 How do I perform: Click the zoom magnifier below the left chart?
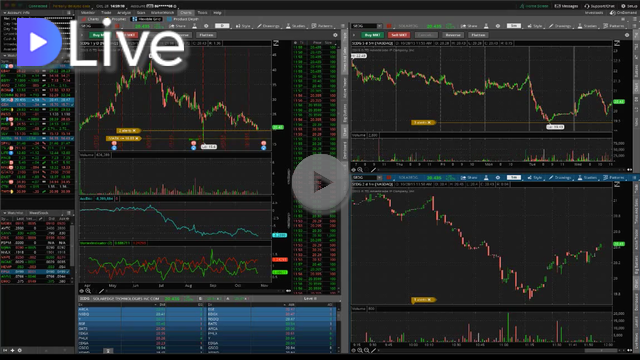88,291
